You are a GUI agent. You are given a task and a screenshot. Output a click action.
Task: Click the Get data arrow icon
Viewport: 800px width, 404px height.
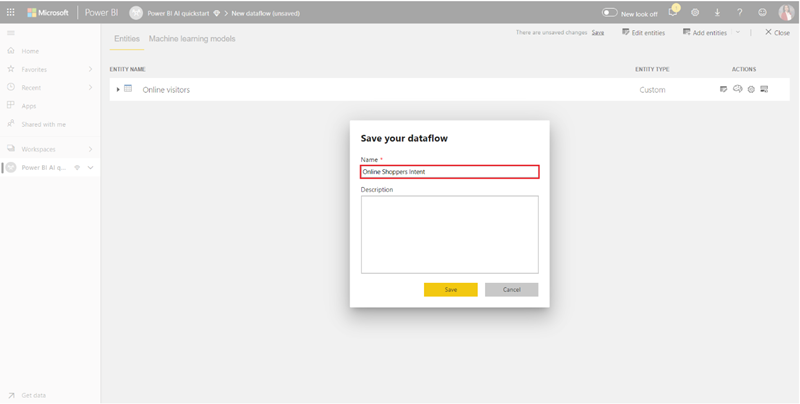click(11, 395)
